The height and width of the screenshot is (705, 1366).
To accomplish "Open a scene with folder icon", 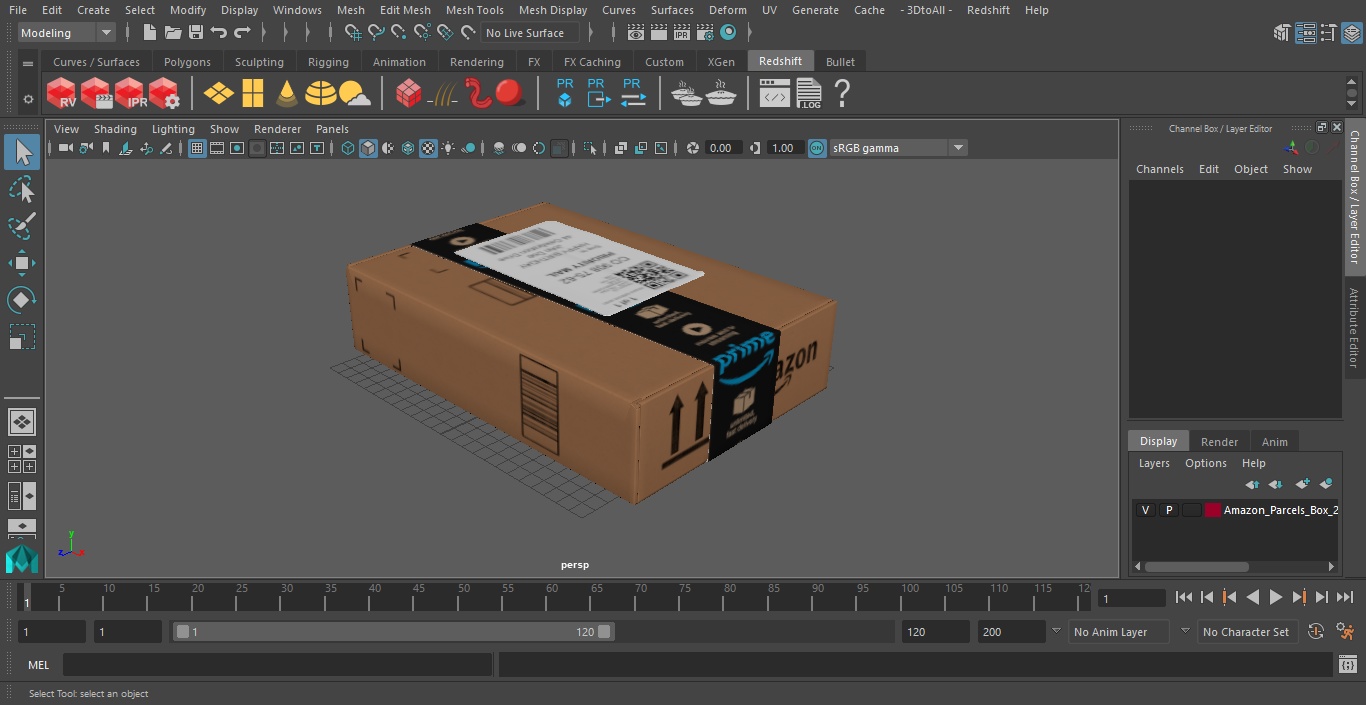I will (x=172, y=33).
